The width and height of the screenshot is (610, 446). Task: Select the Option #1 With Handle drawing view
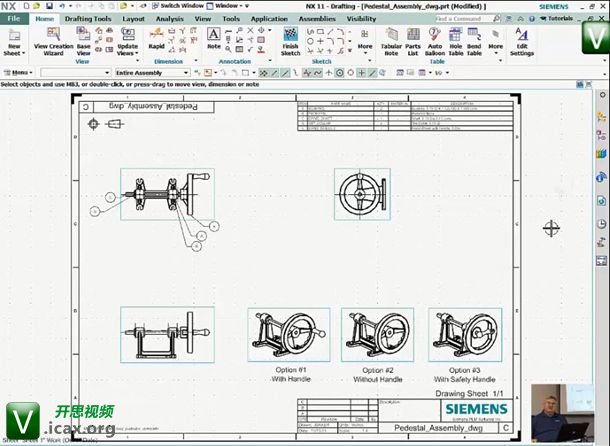point(289,335)
